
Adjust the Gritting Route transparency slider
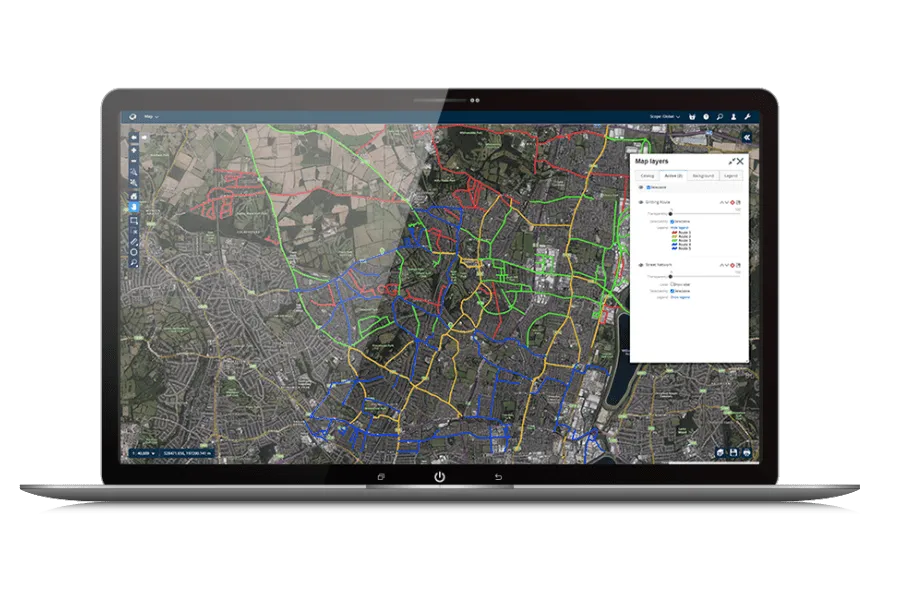tap(670, 213)
